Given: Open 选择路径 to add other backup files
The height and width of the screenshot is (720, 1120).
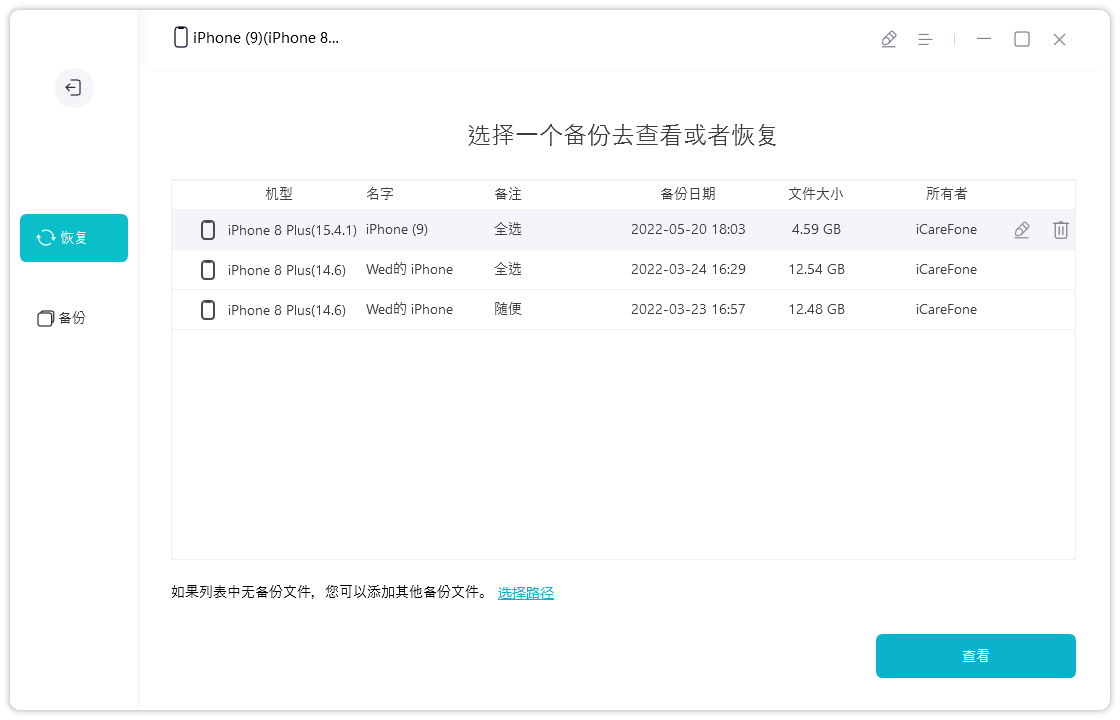Looking at the screenshot, I should point(525,592).
